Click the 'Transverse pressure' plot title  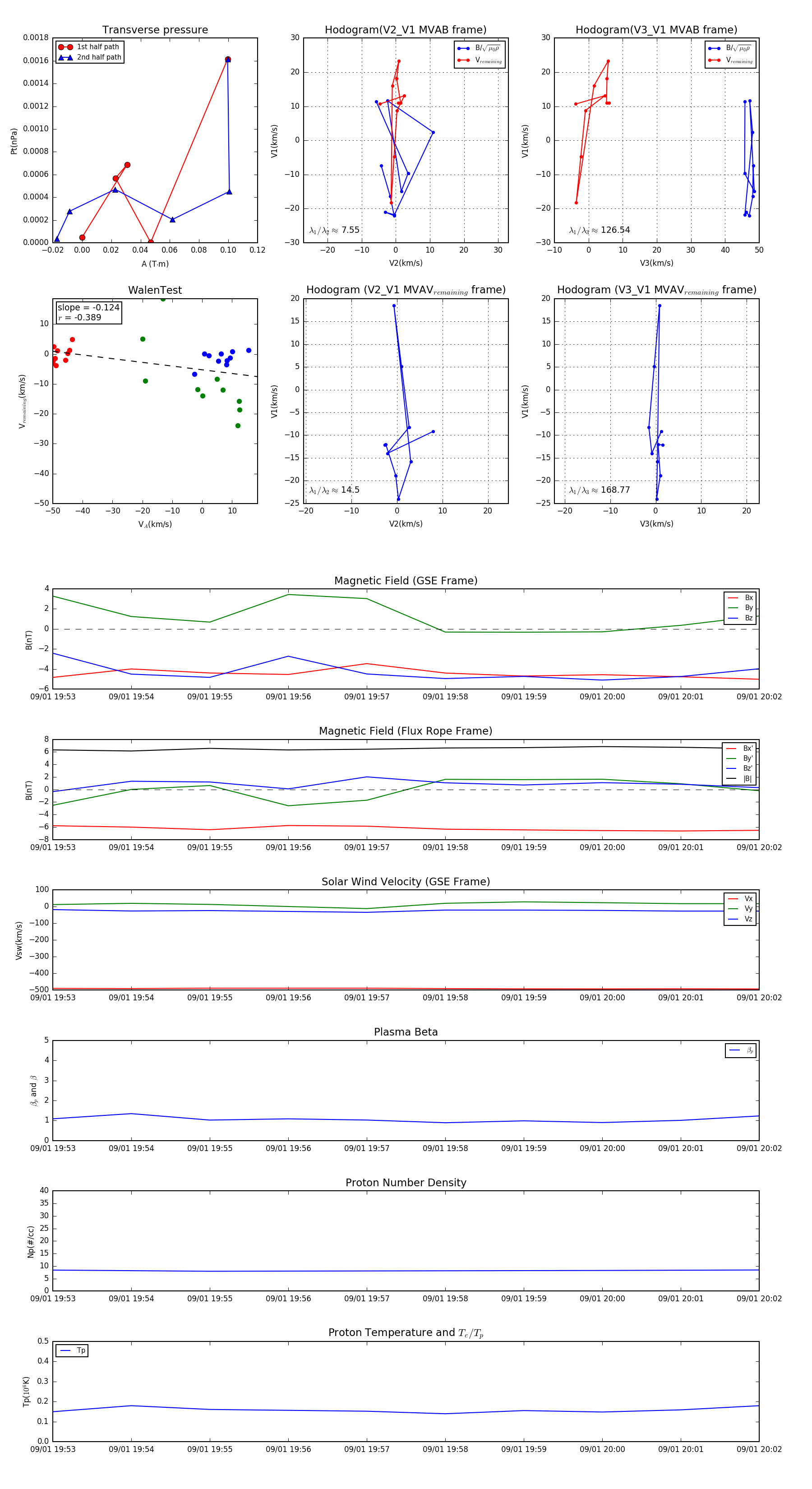click(x=155, y=30)
